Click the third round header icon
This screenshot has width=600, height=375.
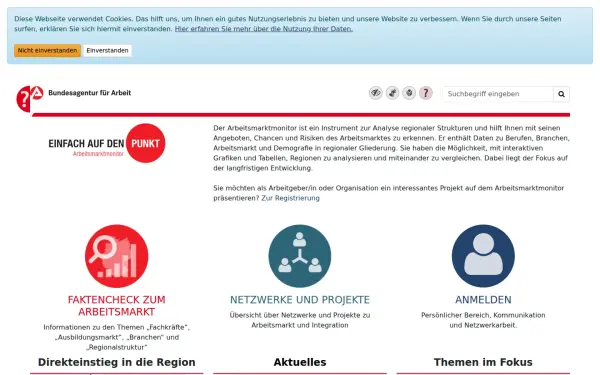[x=409, y=93]
